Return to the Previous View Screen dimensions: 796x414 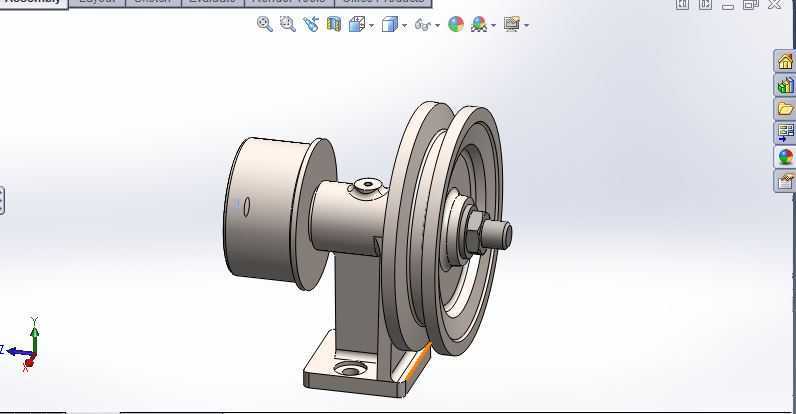(x=311, y=24)
